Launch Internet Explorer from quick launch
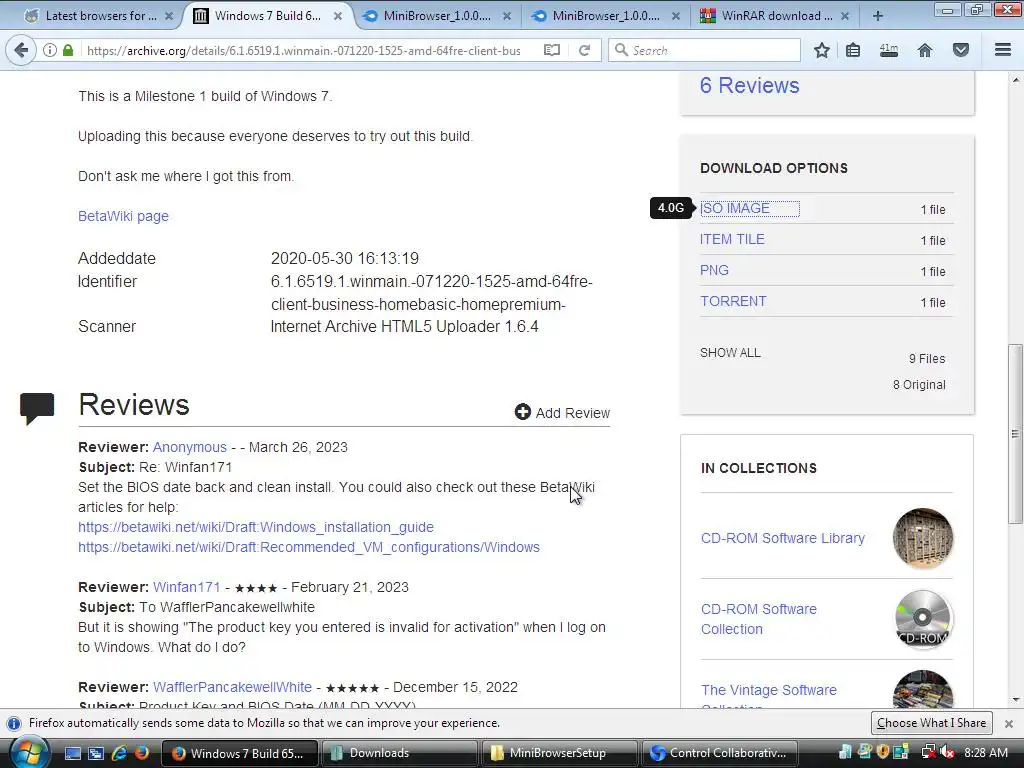The image size is (1024, 768). pos(119,753)
